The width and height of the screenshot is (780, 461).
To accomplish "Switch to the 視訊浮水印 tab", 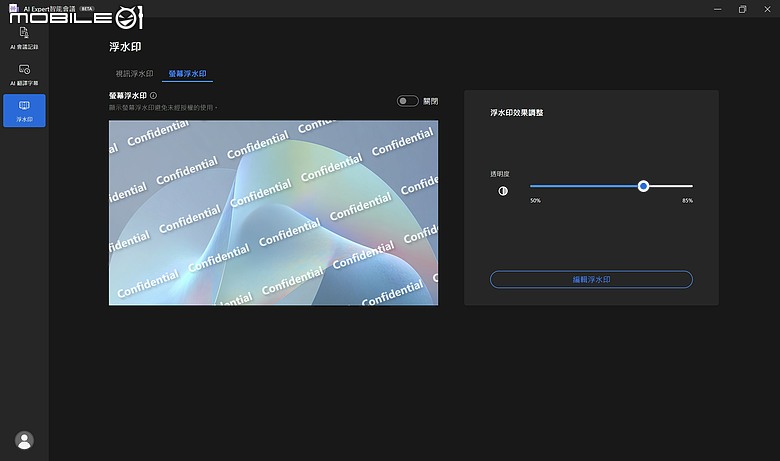I will click(134, 74).
